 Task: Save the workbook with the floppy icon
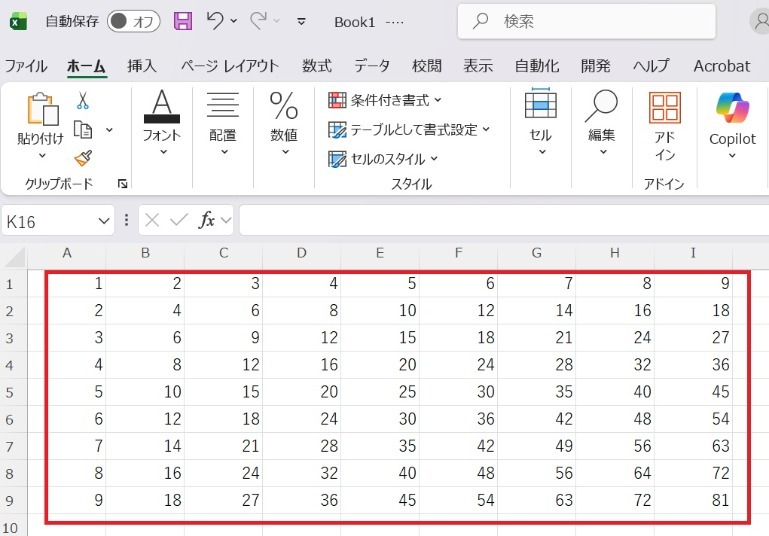pyautogui.click(x=183, y=22)
